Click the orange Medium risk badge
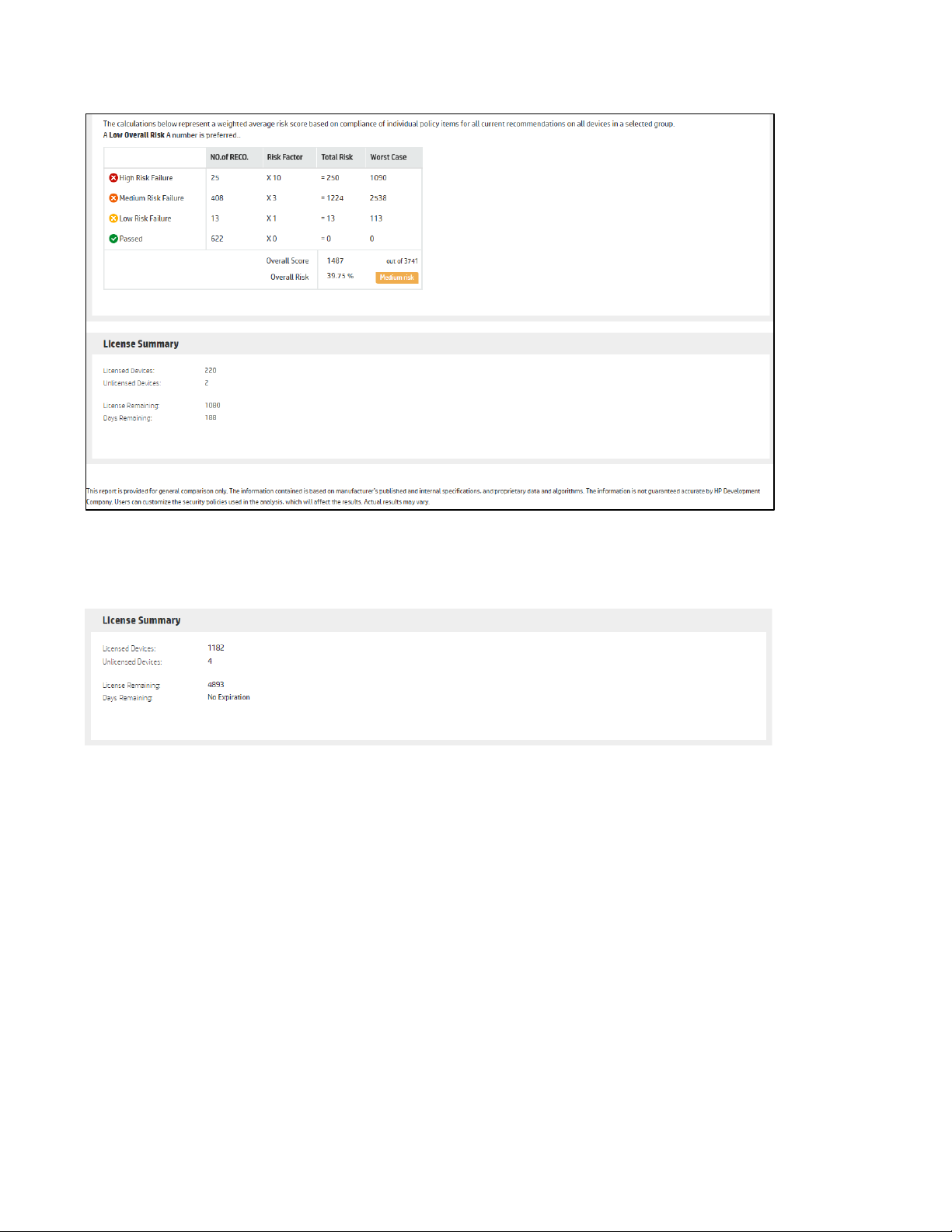The image size is (952, 1232). tap(397, 277)
